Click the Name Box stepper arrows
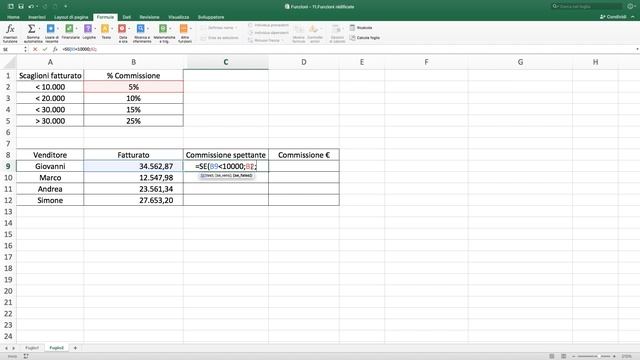Screen dimensions: 640x360 point(25,49)
